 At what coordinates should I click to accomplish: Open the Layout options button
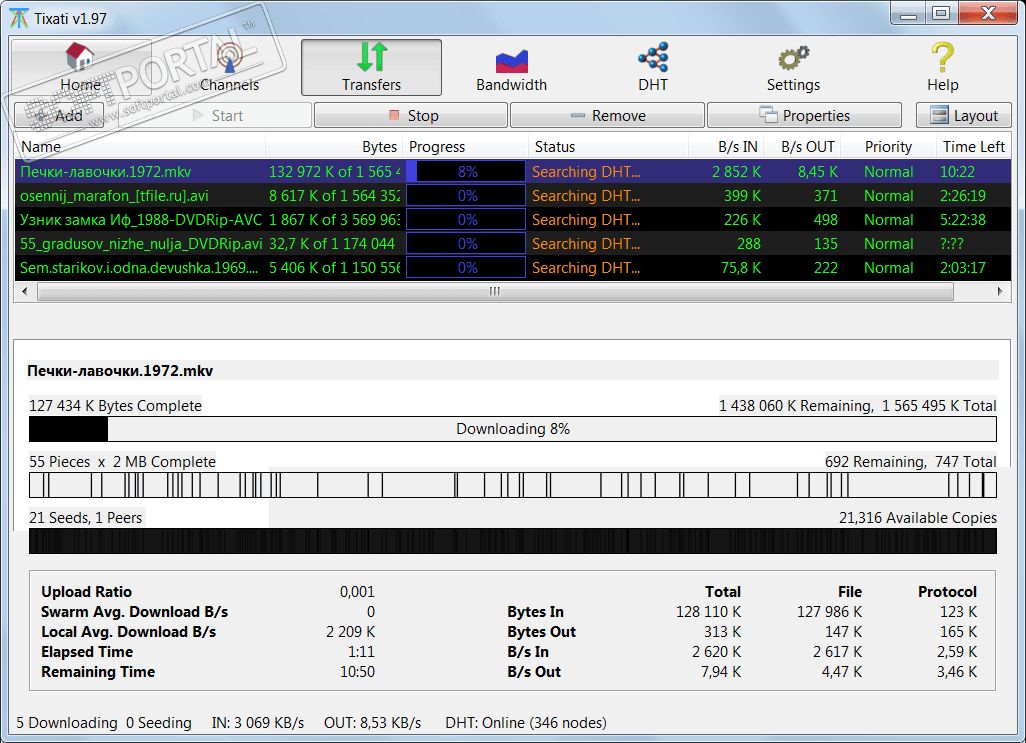point(964,116)
